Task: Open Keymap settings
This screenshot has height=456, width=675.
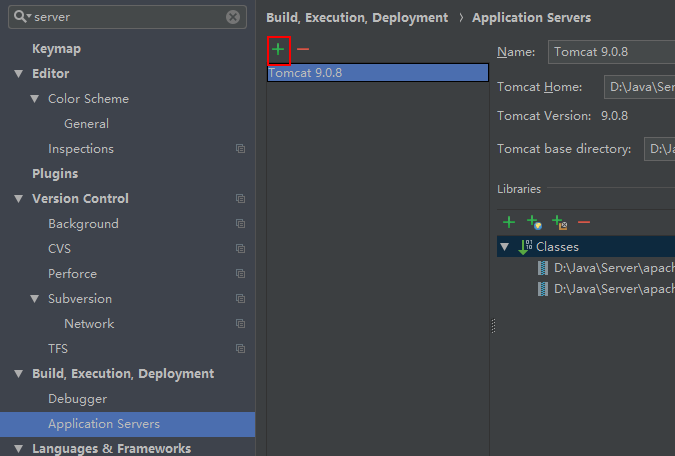Action: point(56,49)
